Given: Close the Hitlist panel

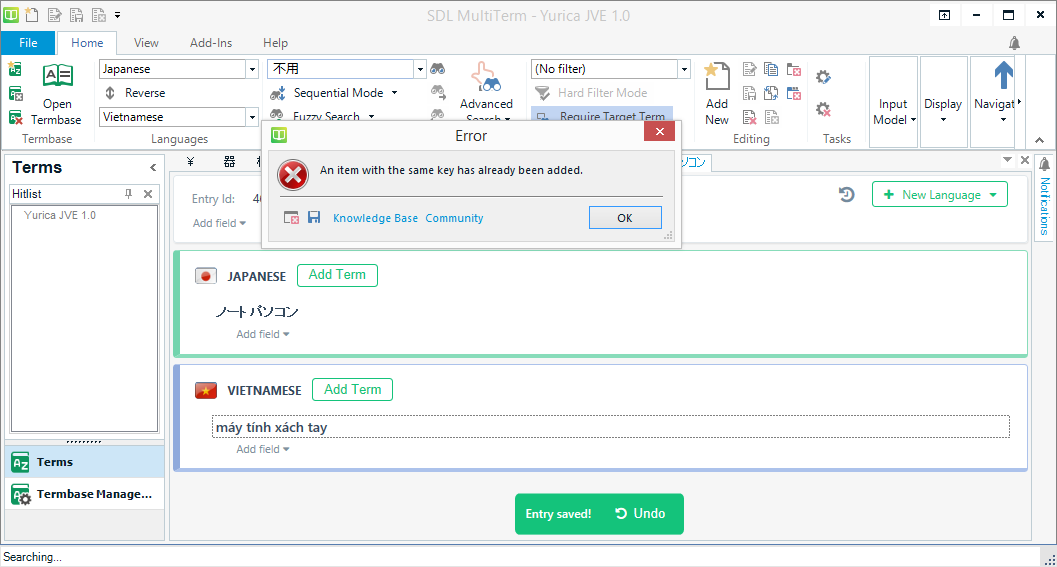Looking at the screenshot, I should (148, 194).
